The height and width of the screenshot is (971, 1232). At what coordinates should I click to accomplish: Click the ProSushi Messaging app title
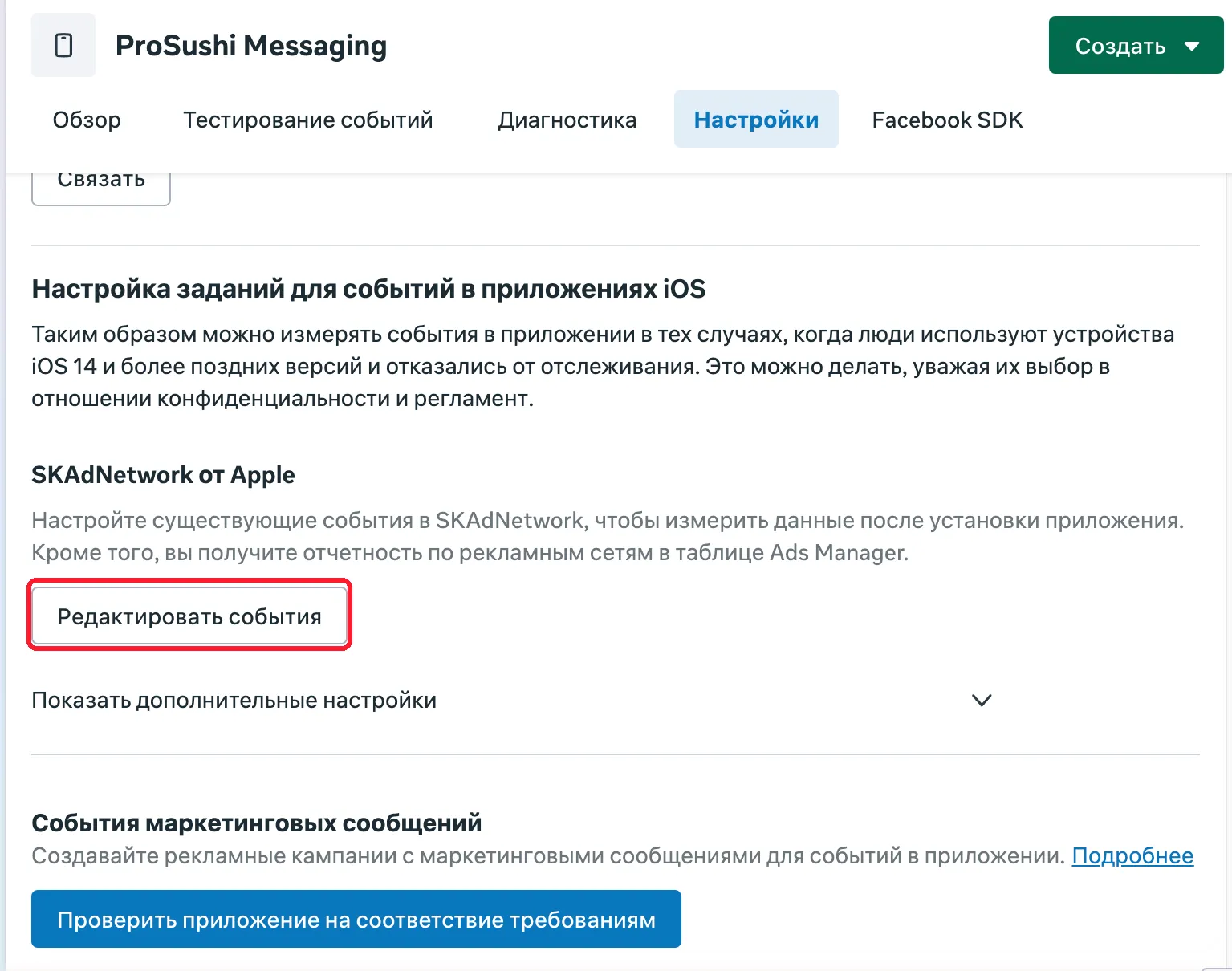click(251, 46)
